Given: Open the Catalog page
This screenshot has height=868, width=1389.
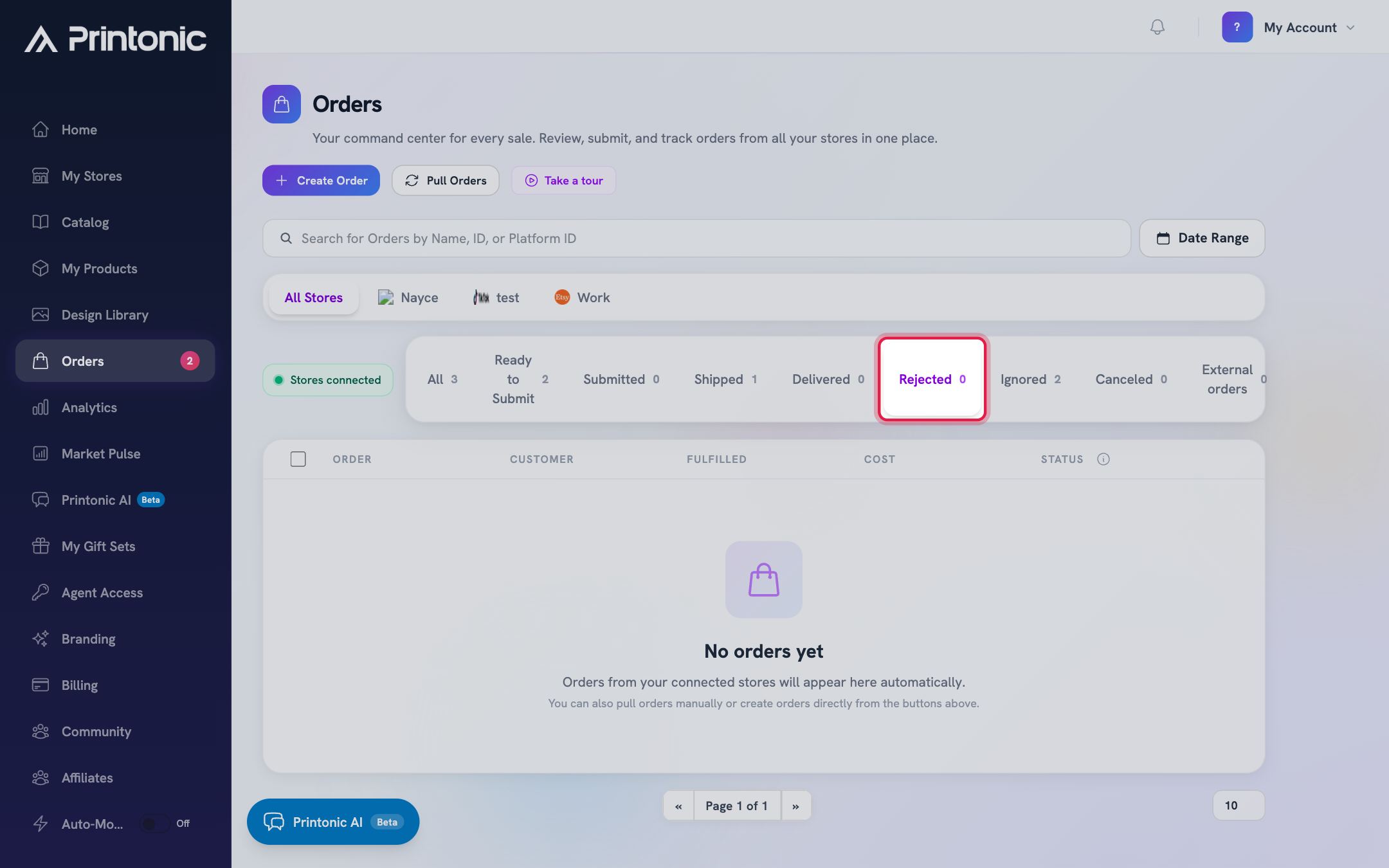Looking at the screenshot, I should [x=115, y=222].
